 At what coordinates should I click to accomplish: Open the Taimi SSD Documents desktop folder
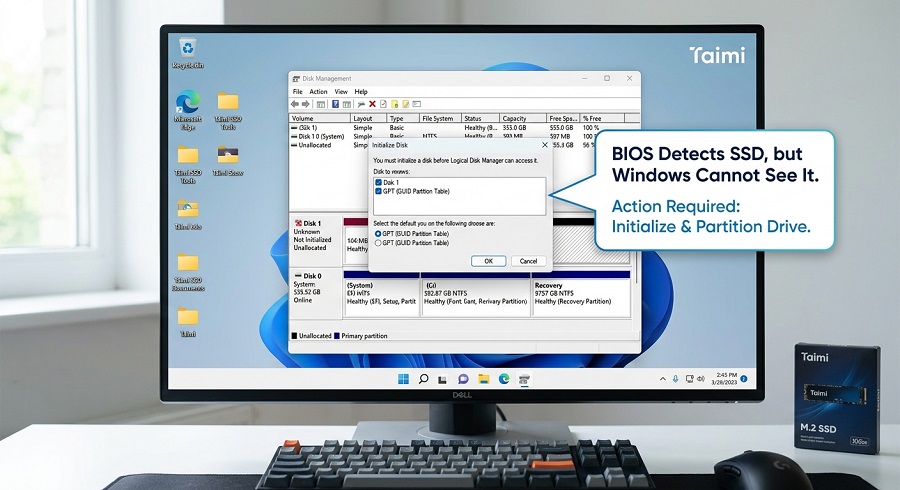[188, 273]
